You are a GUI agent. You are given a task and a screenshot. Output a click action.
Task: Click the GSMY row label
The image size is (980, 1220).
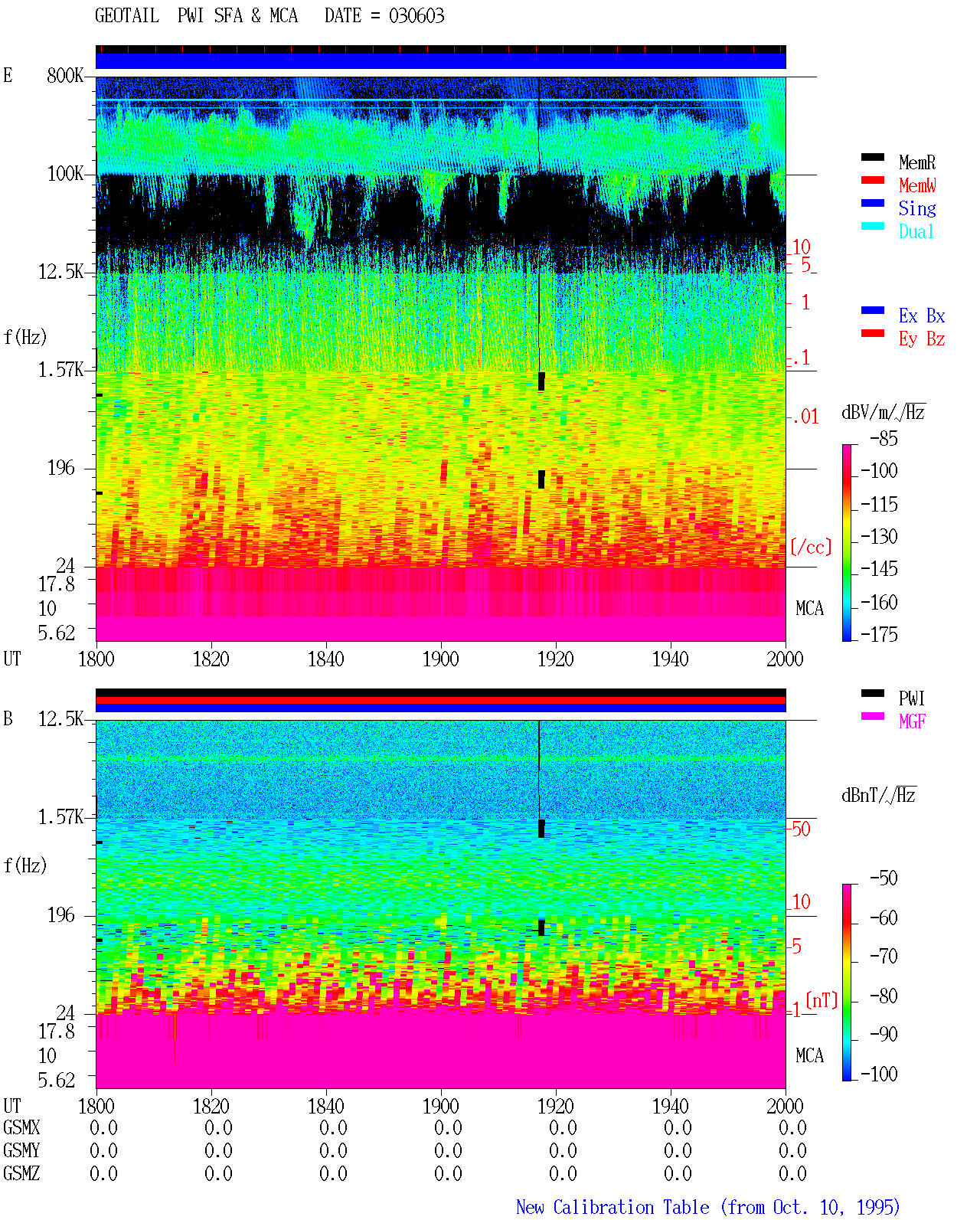click(21, 1151)
